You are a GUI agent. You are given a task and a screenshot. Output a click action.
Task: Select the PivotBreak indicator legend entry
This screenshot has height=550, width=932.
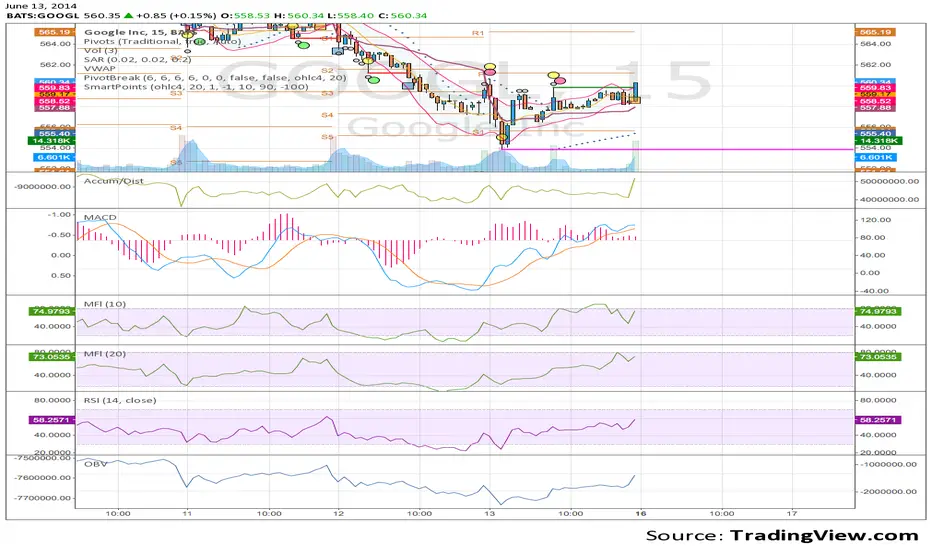click(215, 77)
